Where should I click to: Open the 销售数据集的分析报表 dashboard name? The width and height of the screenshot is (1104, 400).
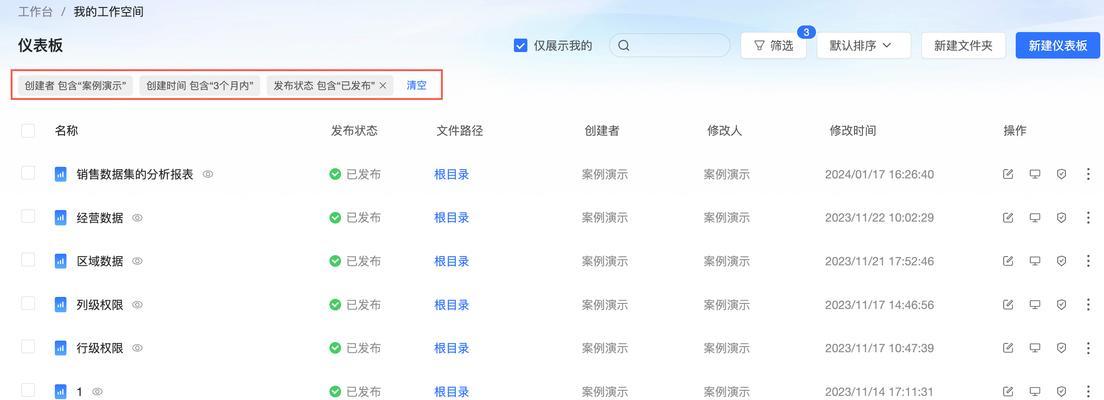tap(134, 174)
